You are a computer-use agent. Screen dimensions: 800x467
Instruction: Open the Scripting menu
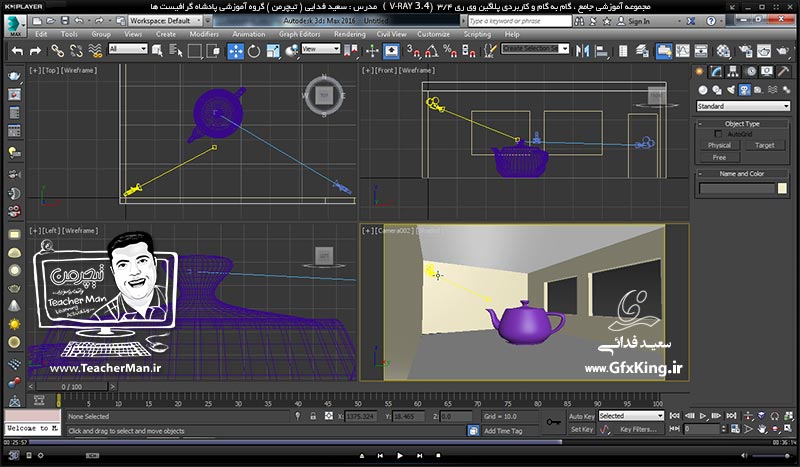pyautogui.click(x=477, y=34)
